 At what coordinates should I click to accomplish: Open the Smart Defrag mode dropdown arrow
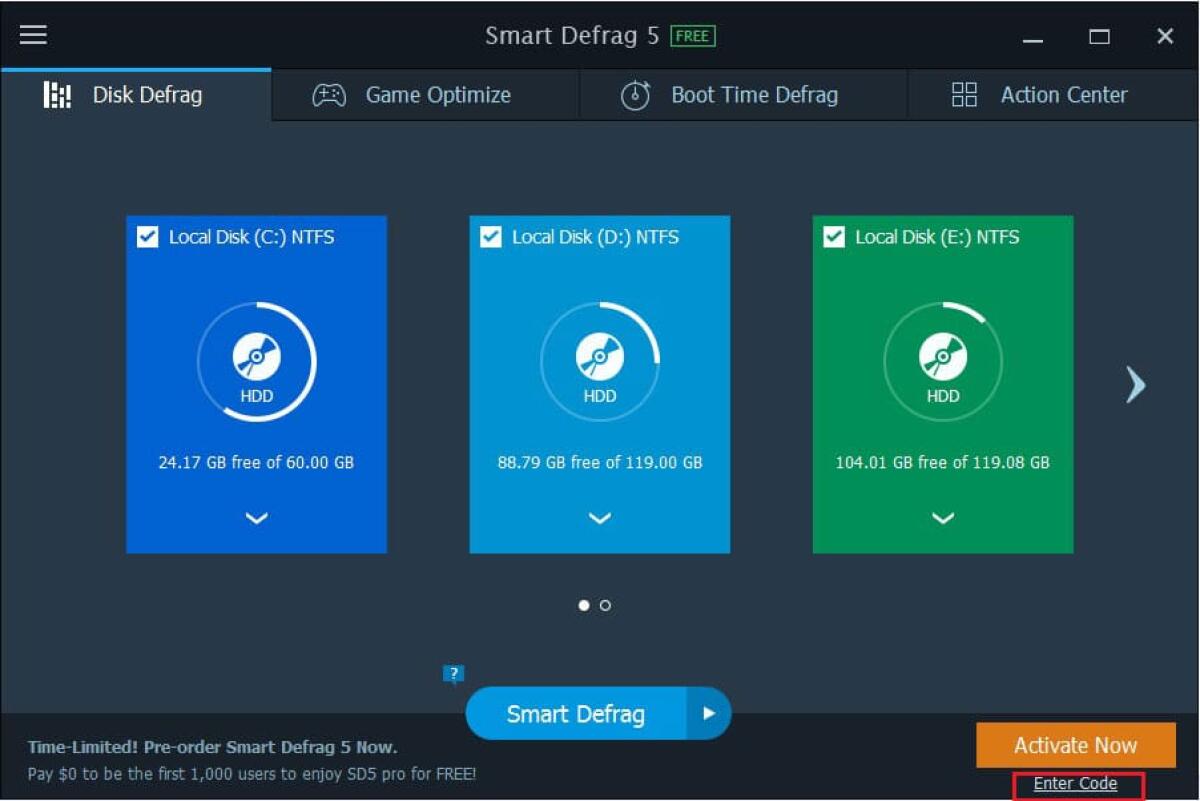[709, 713]
